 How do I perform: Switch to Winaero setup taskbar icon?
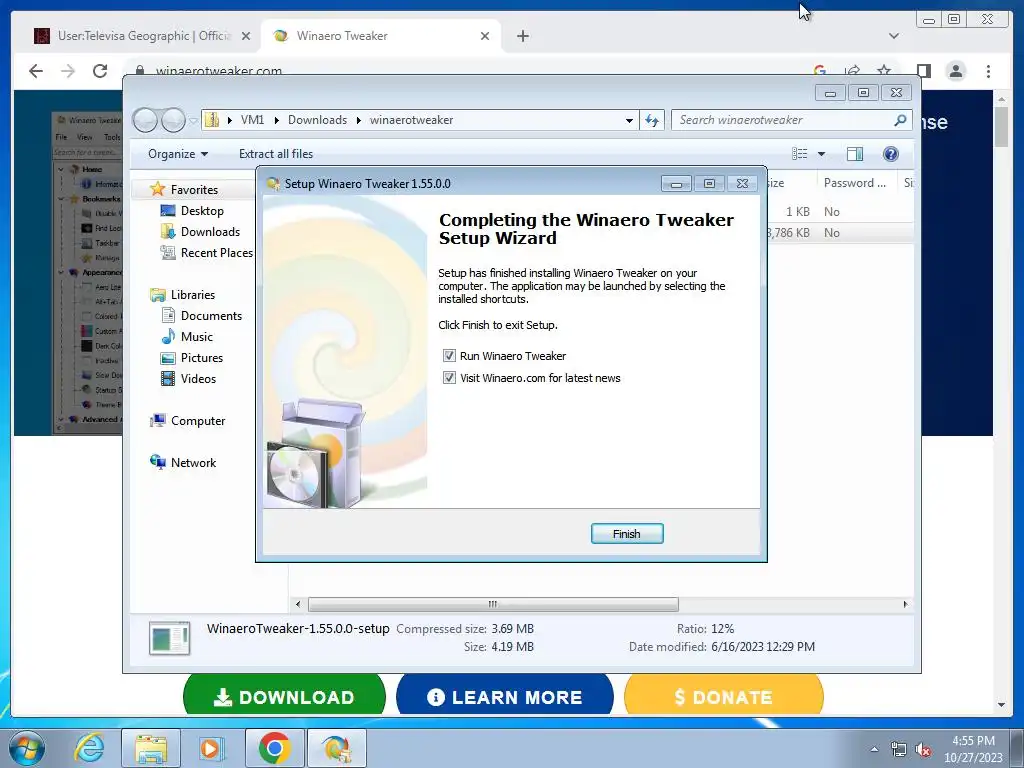pyautogui.click(x=336, y=748)
